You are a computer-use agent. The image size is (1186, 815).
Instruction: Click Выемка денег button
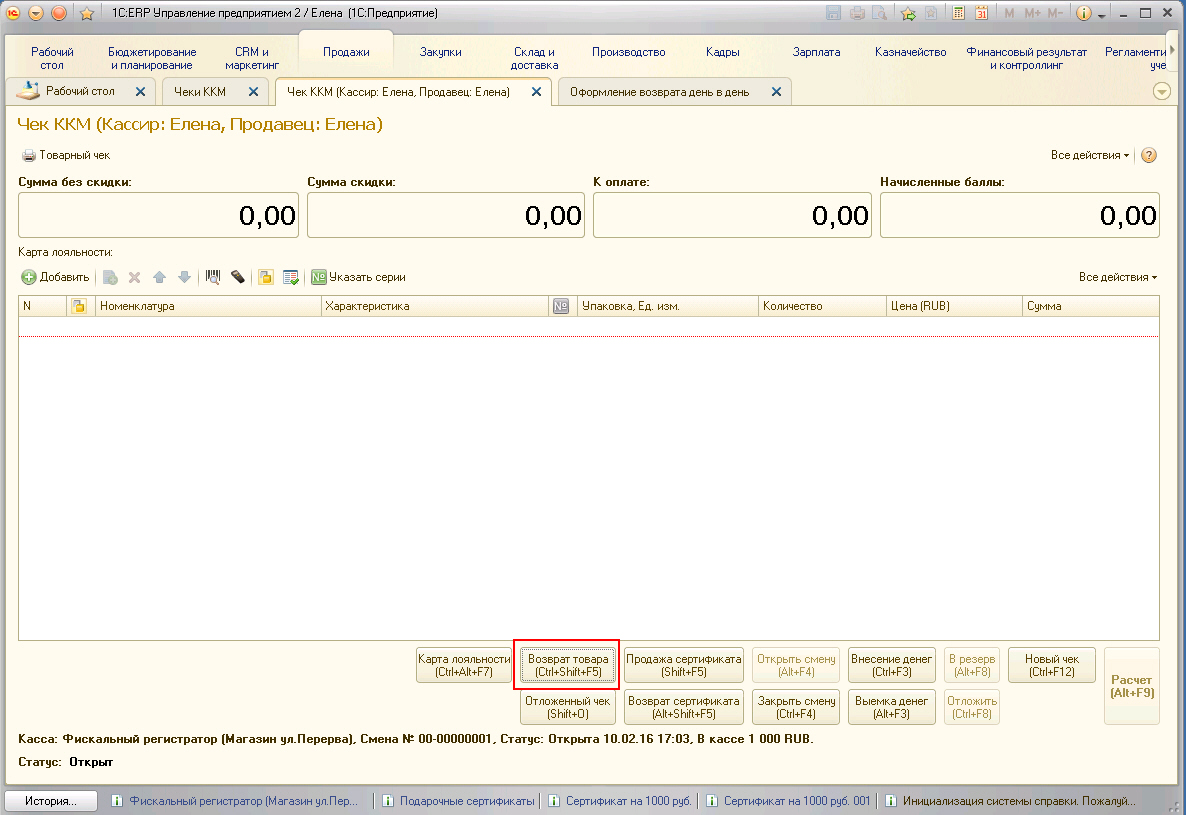[892, 707]
